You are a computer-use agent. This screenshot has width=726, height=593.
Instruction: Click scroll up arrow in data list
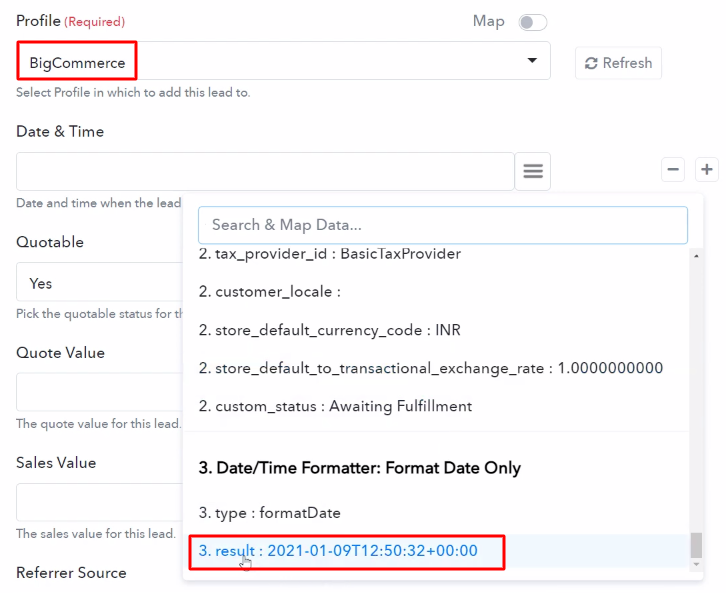[x=696, y=256]
